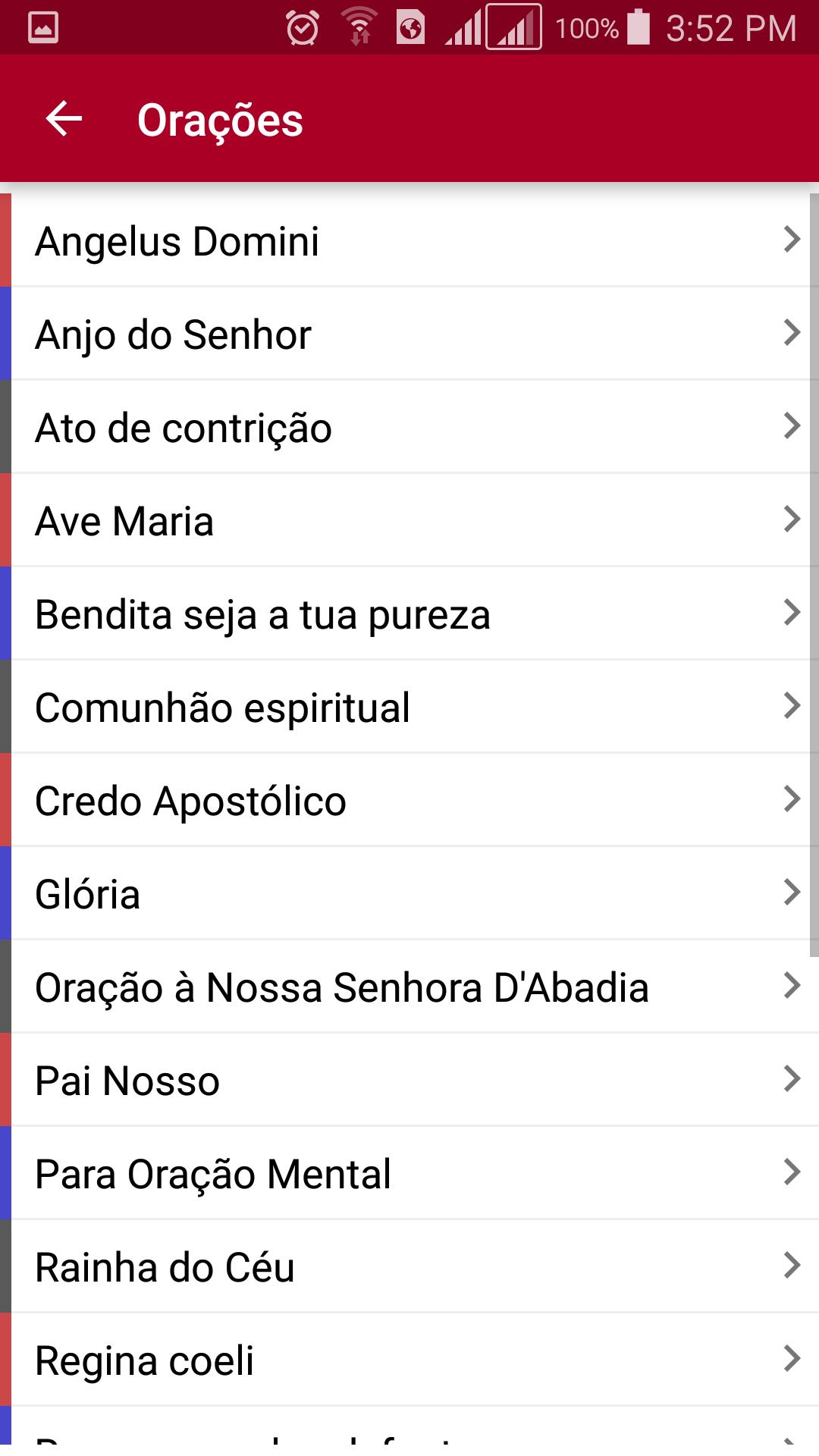Select the Pai Nosso prayer
The image size is (819, 1456).
[409, 1080]
